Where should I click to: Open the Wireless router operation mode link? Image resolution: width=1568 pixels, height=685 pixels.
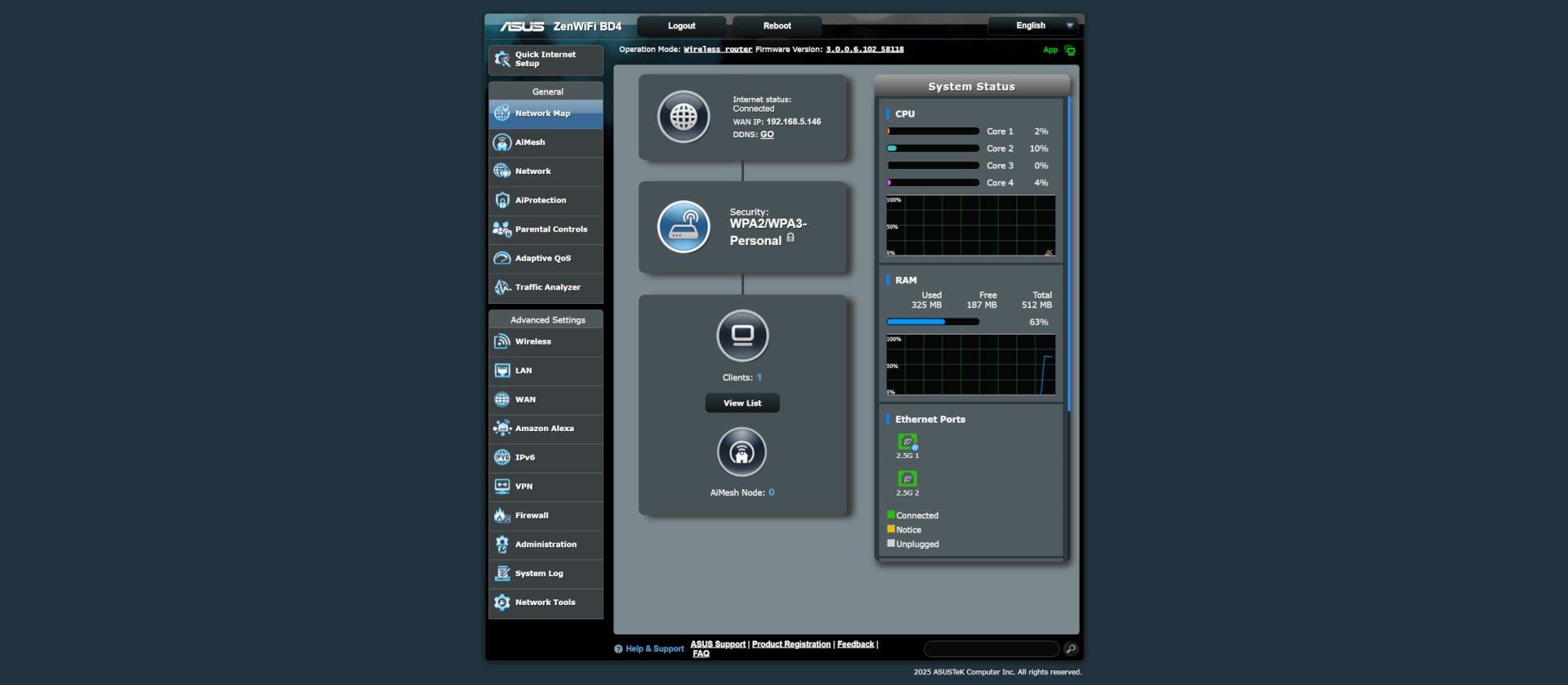(x=718, y=50)
